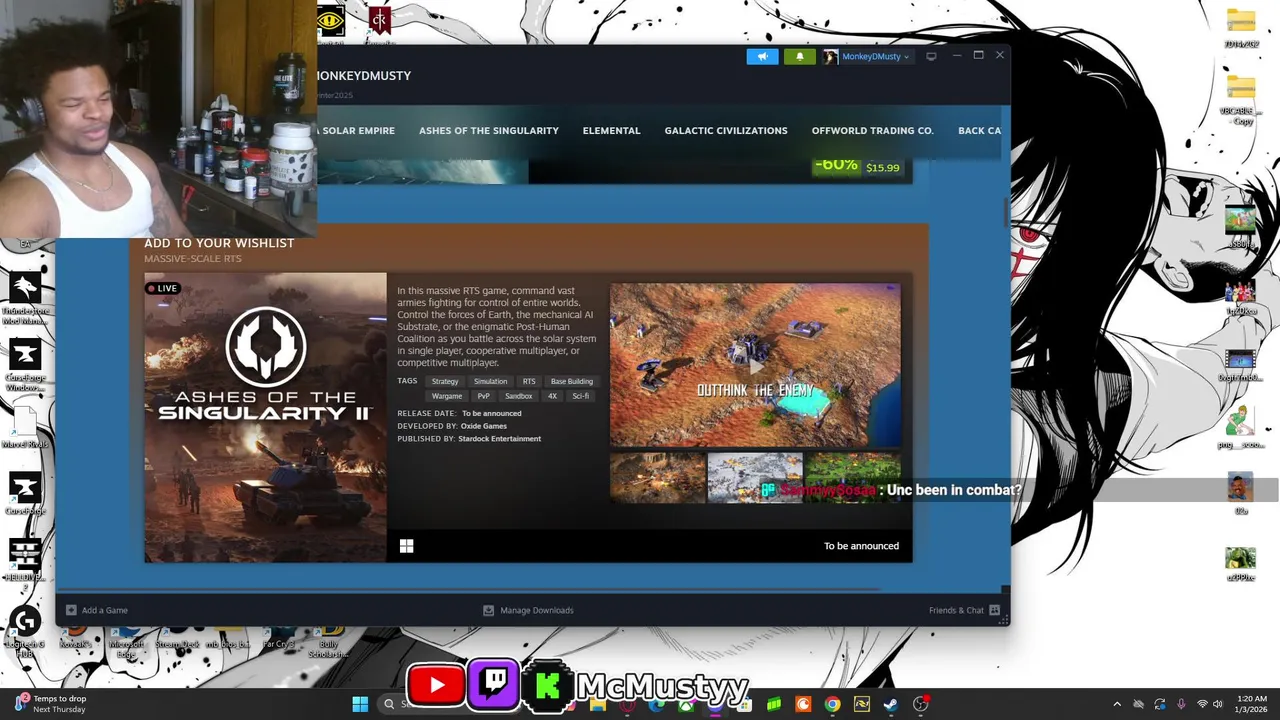Click the microphone tray icon
1280x720 pixels.
coord(1181,704)
